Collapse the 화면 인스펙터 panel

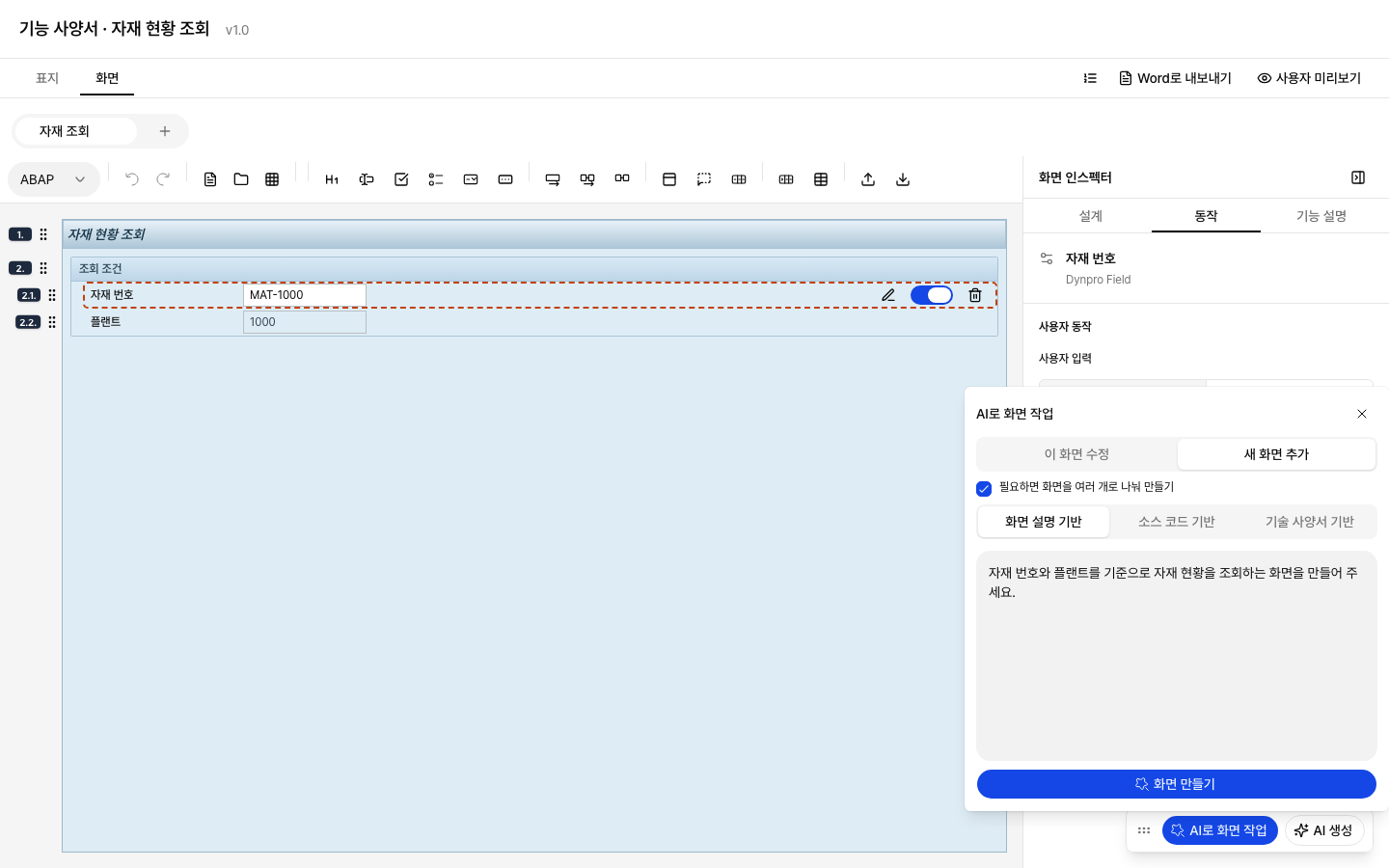(x=1358, y=177)
